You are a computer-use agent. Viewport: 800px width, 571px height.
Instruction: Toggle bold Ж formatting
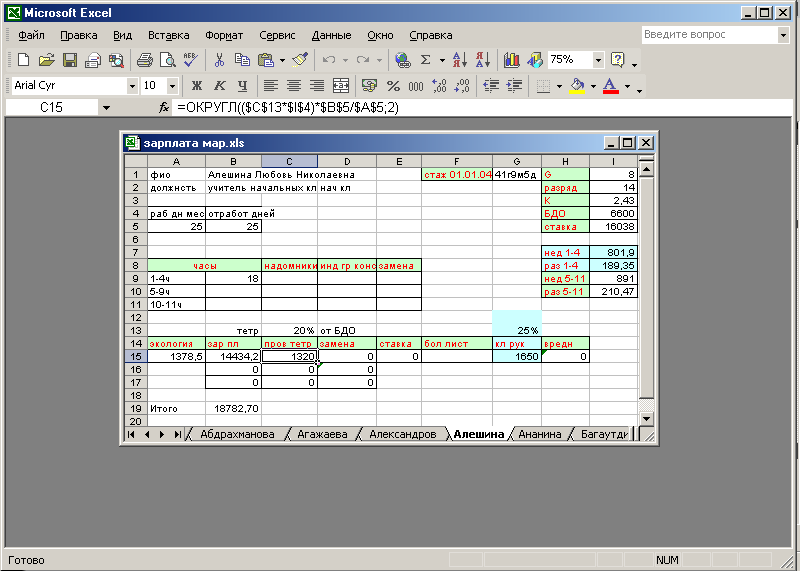coord(196,86)
